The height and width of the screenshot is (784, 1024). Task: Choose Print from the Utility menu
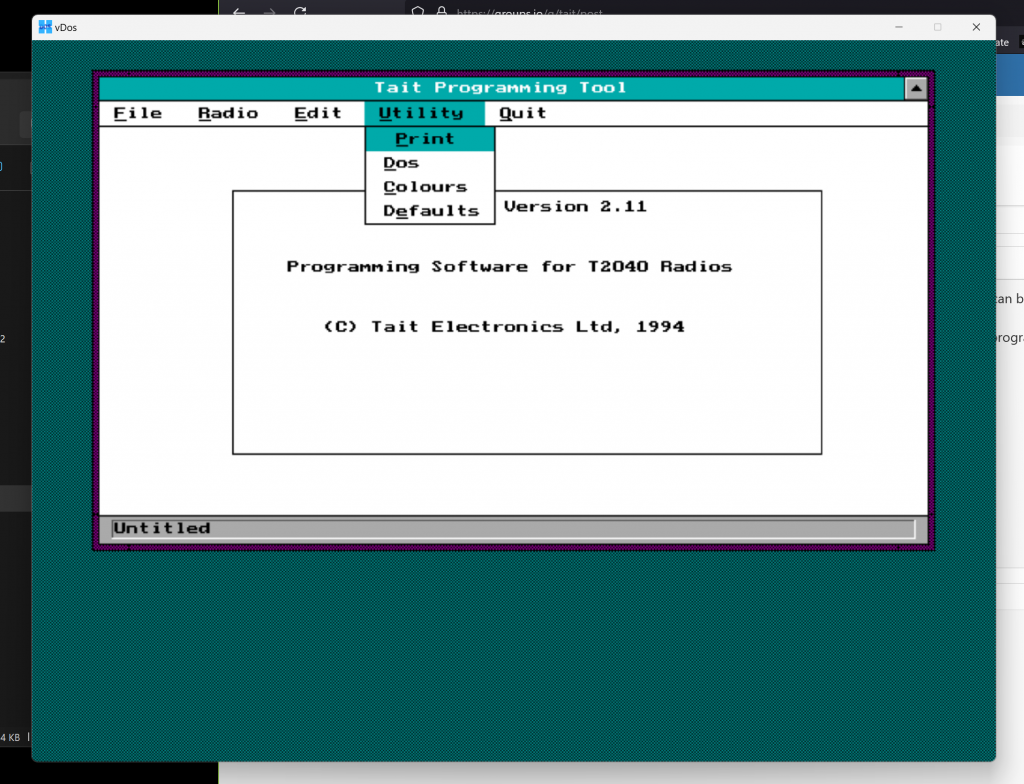pyautogui.click(x=425, y=139)
